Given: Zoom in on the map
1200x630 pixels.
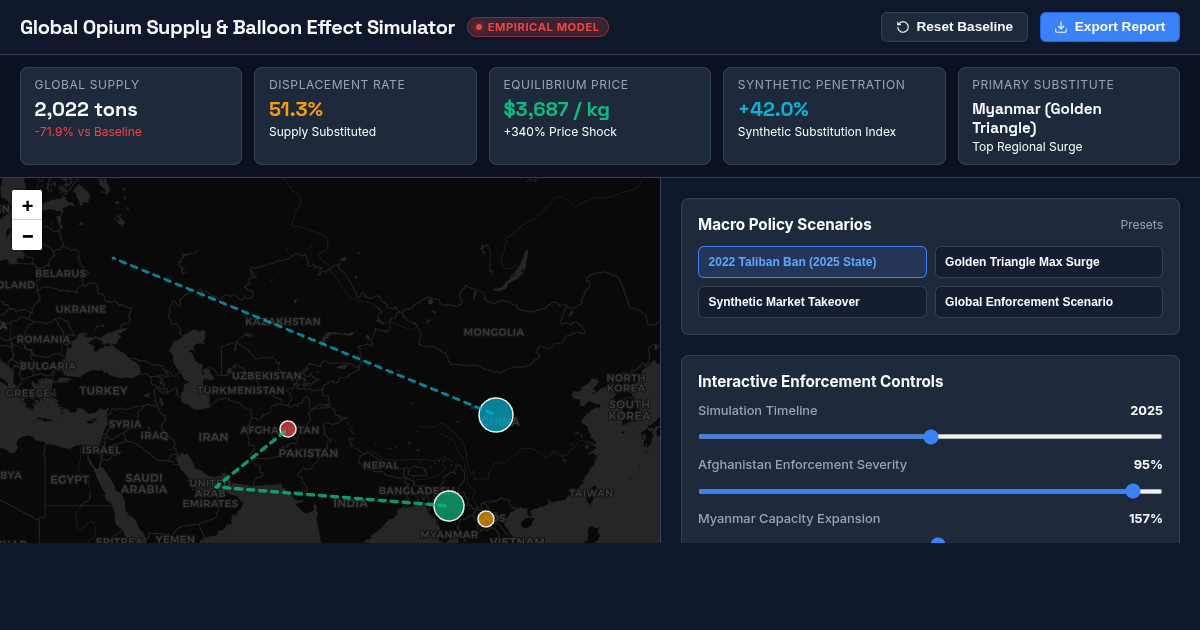Looking at the screenshot, I should [27, 205].
